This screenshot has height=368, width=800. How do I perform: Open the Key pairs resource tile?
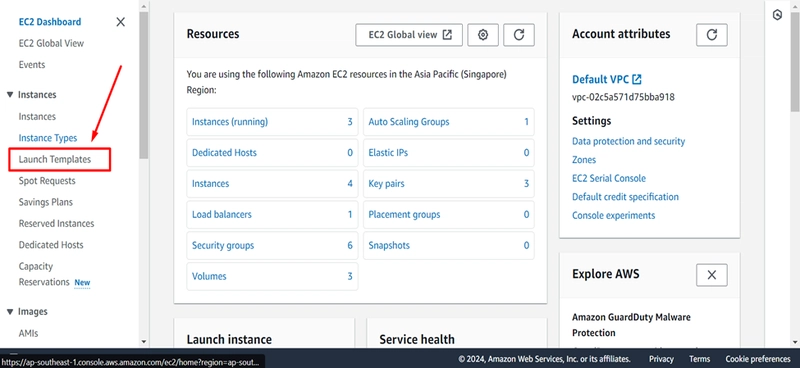(448, 184)
